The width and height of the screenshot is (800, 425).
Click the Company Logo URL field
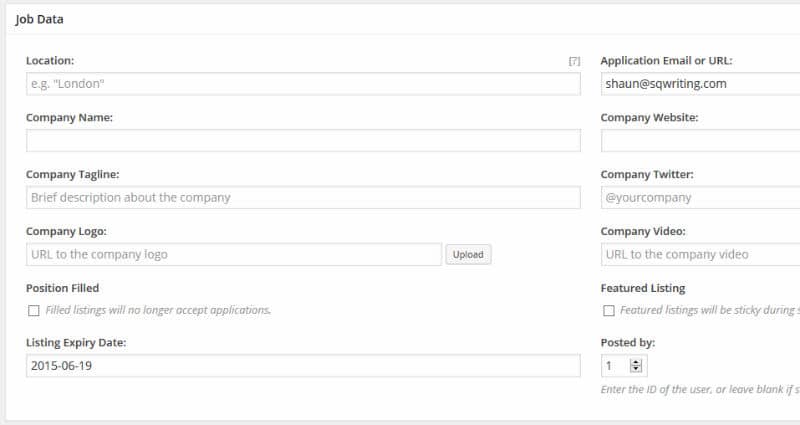click(234, 254)
